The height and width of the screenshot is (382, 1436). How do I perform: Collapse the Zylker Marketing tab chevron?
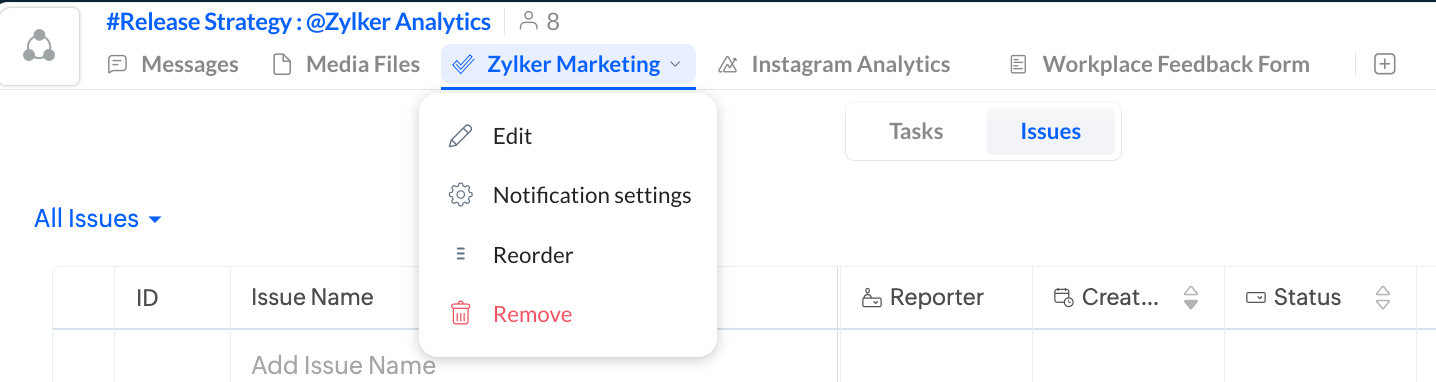(x=675, y=65)
